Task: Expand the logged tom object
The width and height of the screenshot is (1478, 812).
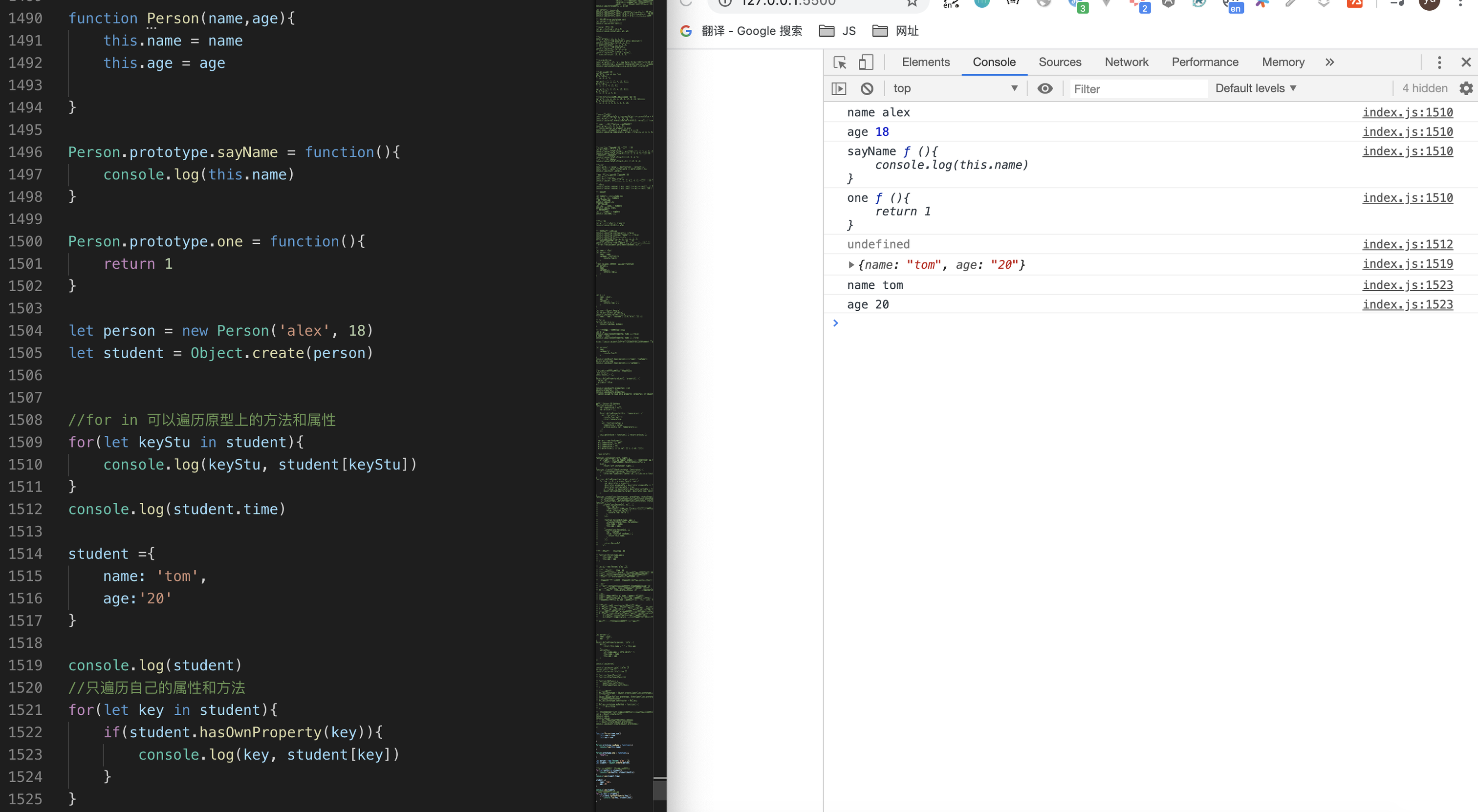Action: 851,264
